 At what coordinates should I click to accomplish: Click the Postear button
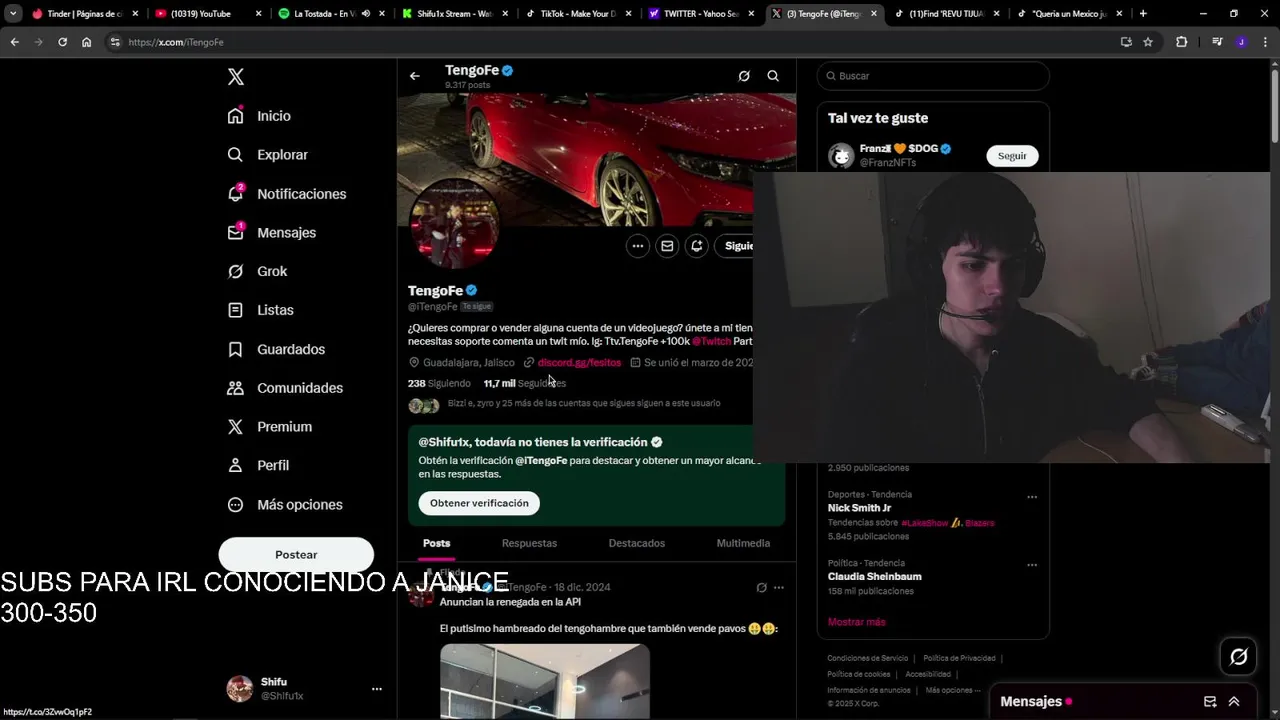click(296, 555)
